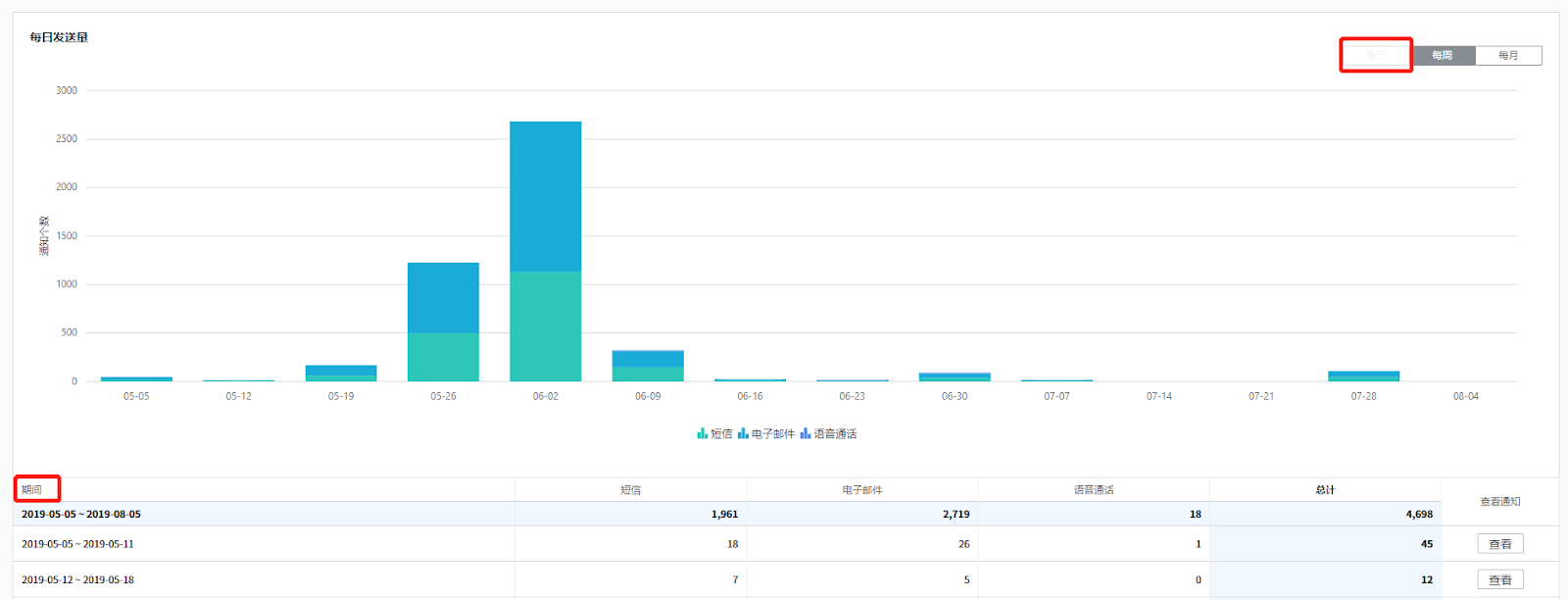1568x600 pixels.
Task: Click the tallest bar at 06-02
Action: click(x=545, y=196)
